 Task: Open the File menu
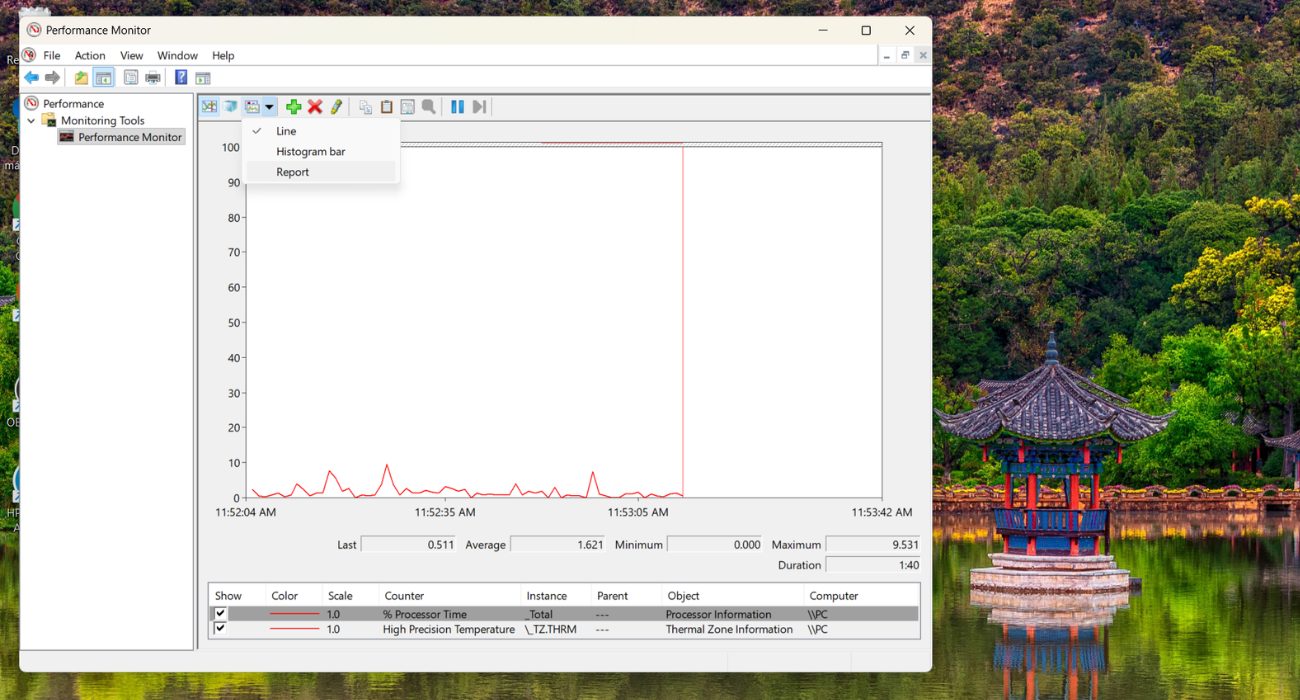pos(52,56)
